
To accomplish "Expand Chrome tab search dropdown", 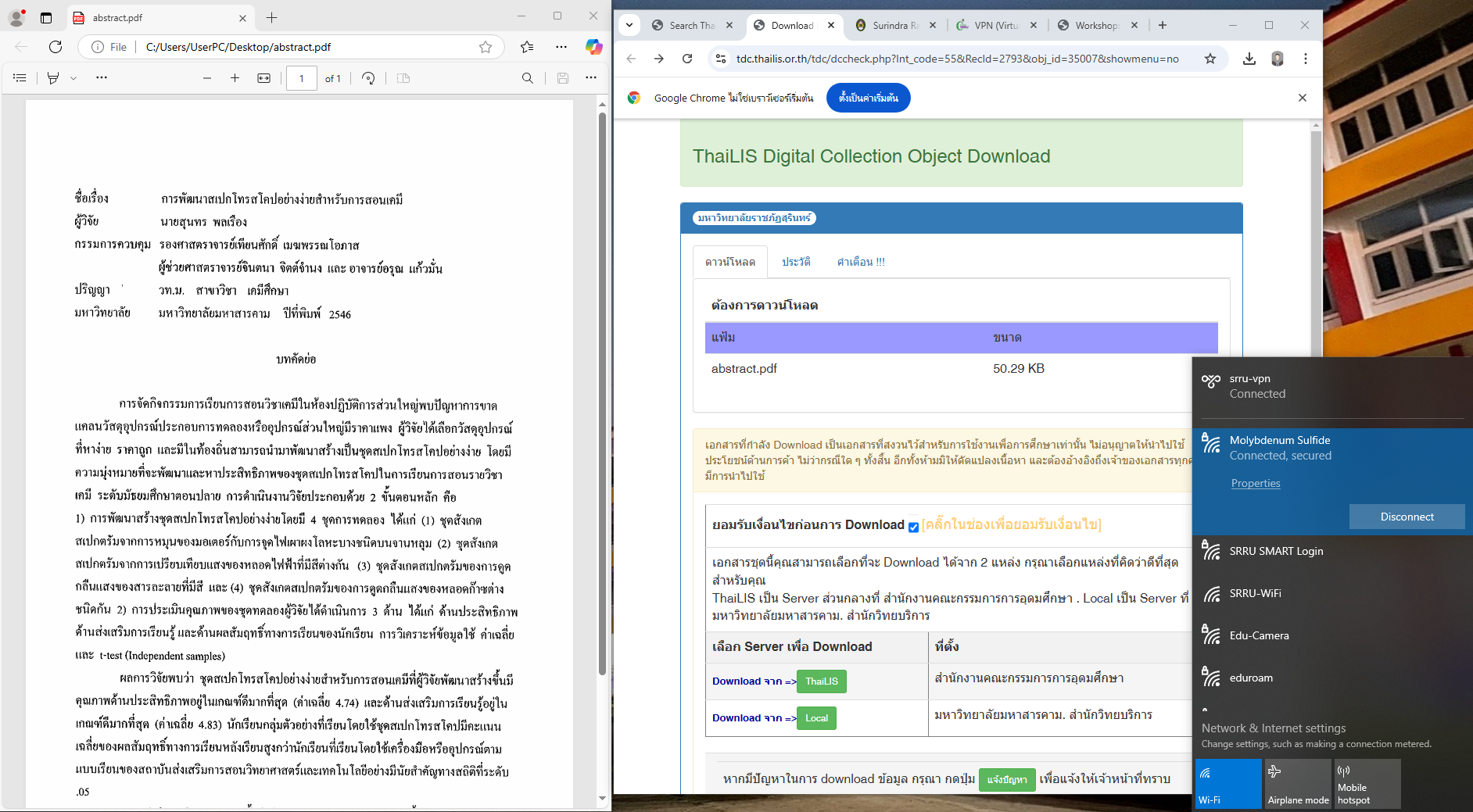I will tap(629, 25).
